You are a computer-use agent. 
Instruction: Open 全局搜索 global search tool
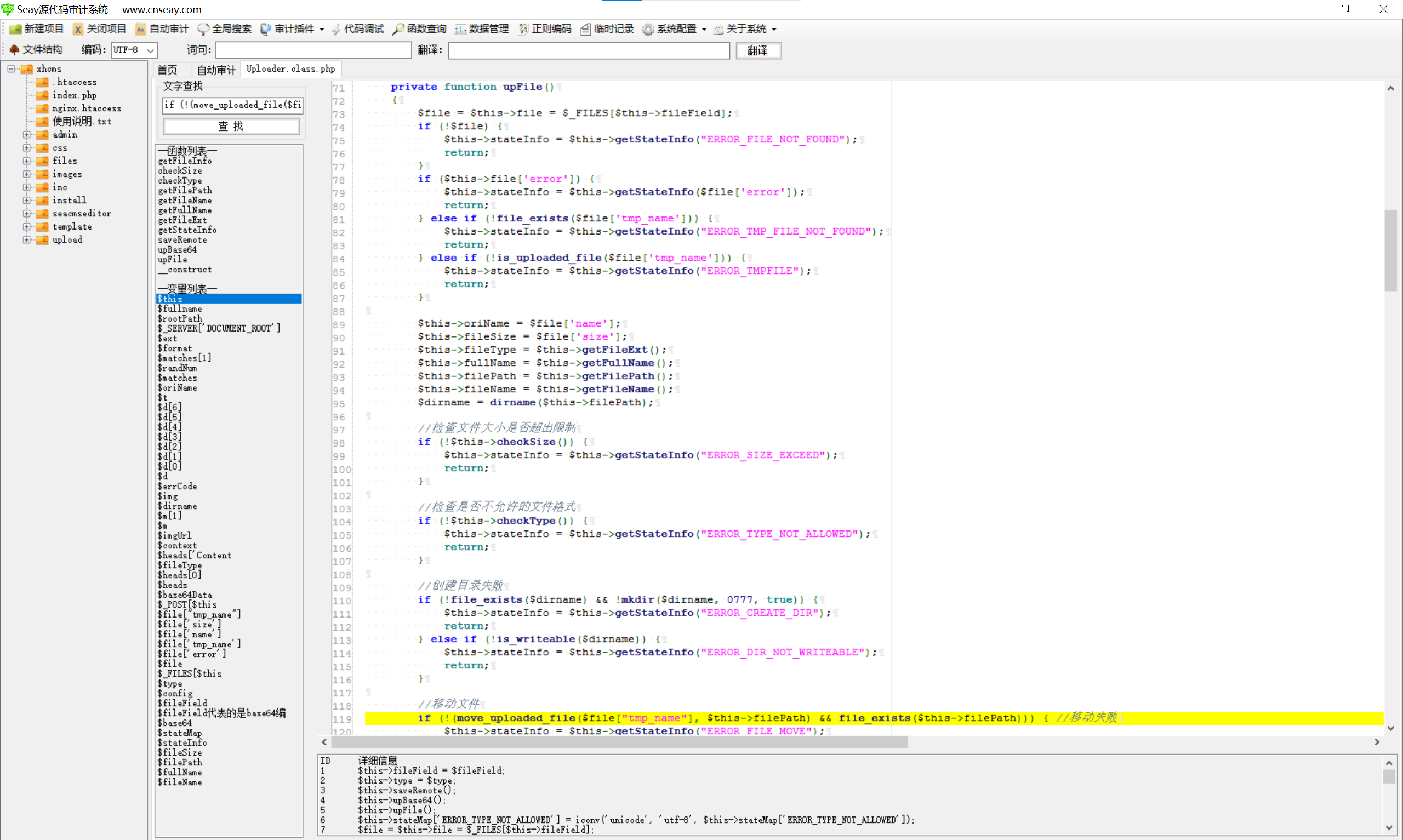[203, 29]
